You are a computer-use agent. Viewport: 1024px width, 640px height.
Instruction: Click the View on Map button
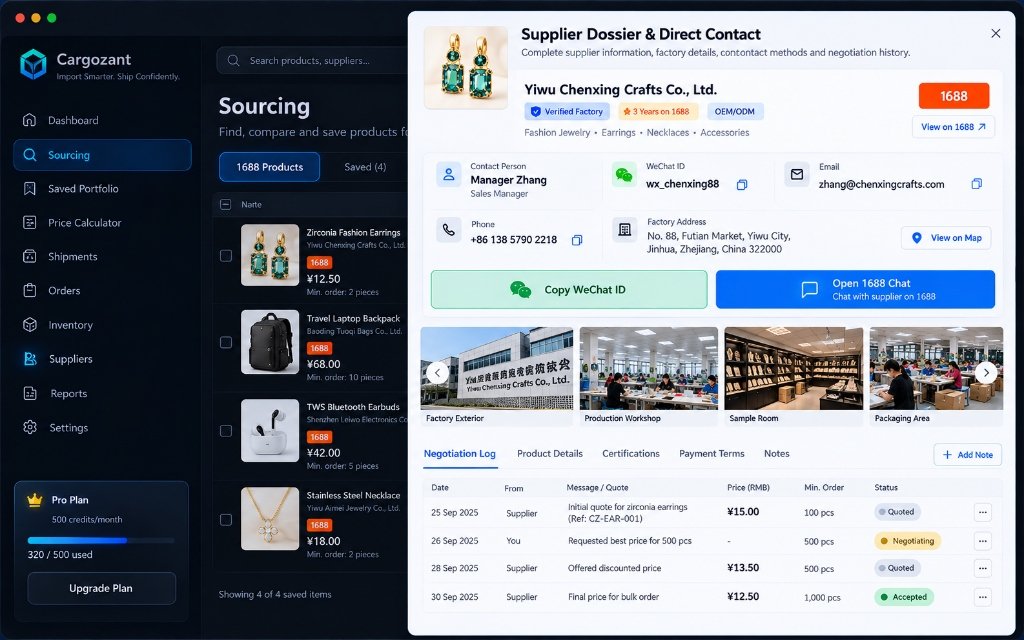(x=946, y=238)
